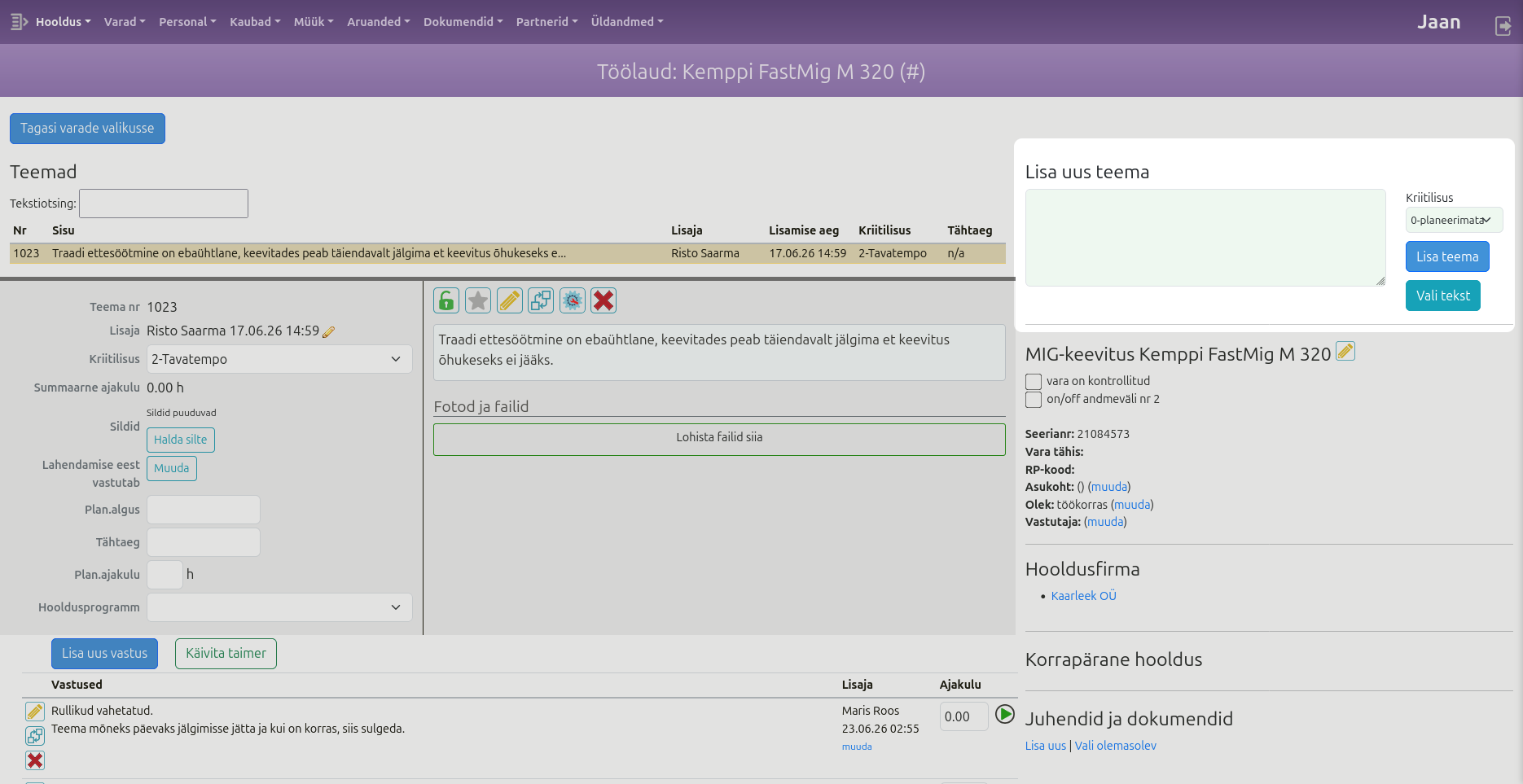Viewport: 1523px width, 784px height.
Task: Click 'muuda' link next to Olek töökorras
Action: (1132, 505)
